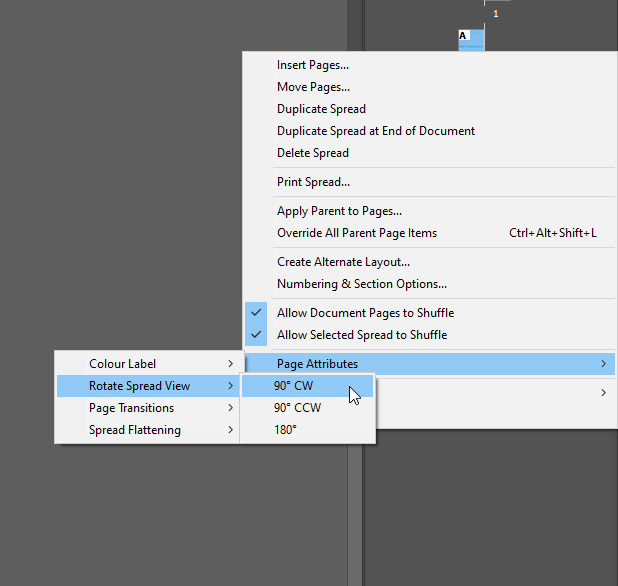Viewport: 618px width, 586px height.
Task: Select Delete Spread from menu
Action: (x=313, y=153)
